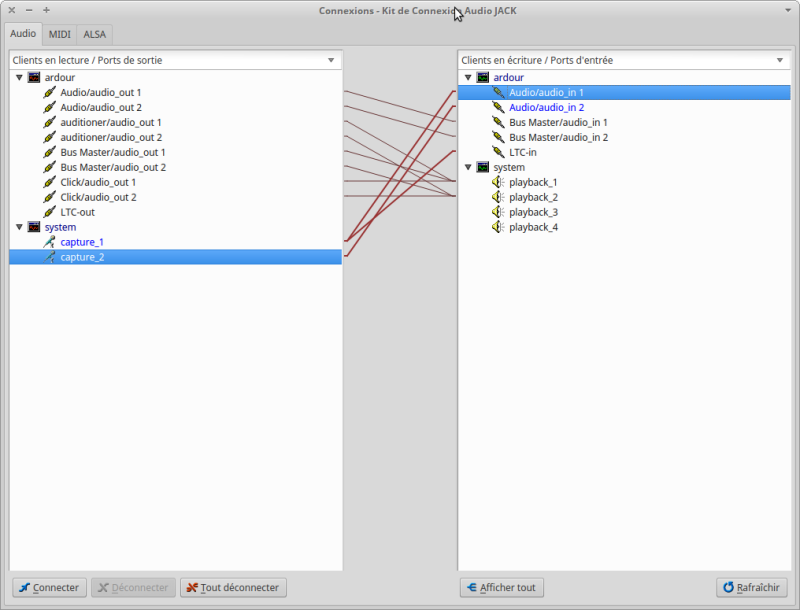
Task: Select the Click/audio_out 2 label
Action: [x=98, y=197]
